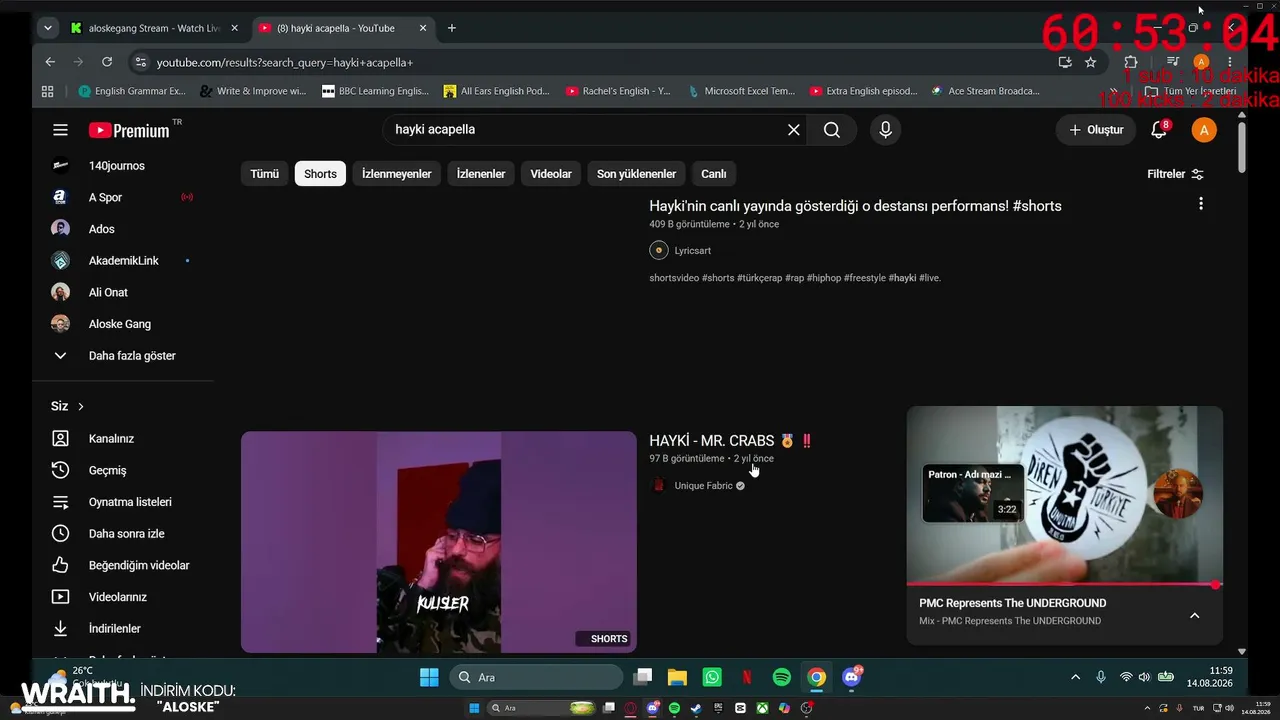This screenshot has width=1280, height=720.
Task: Clear the search box with the X icon
Action: coord(794,130)
